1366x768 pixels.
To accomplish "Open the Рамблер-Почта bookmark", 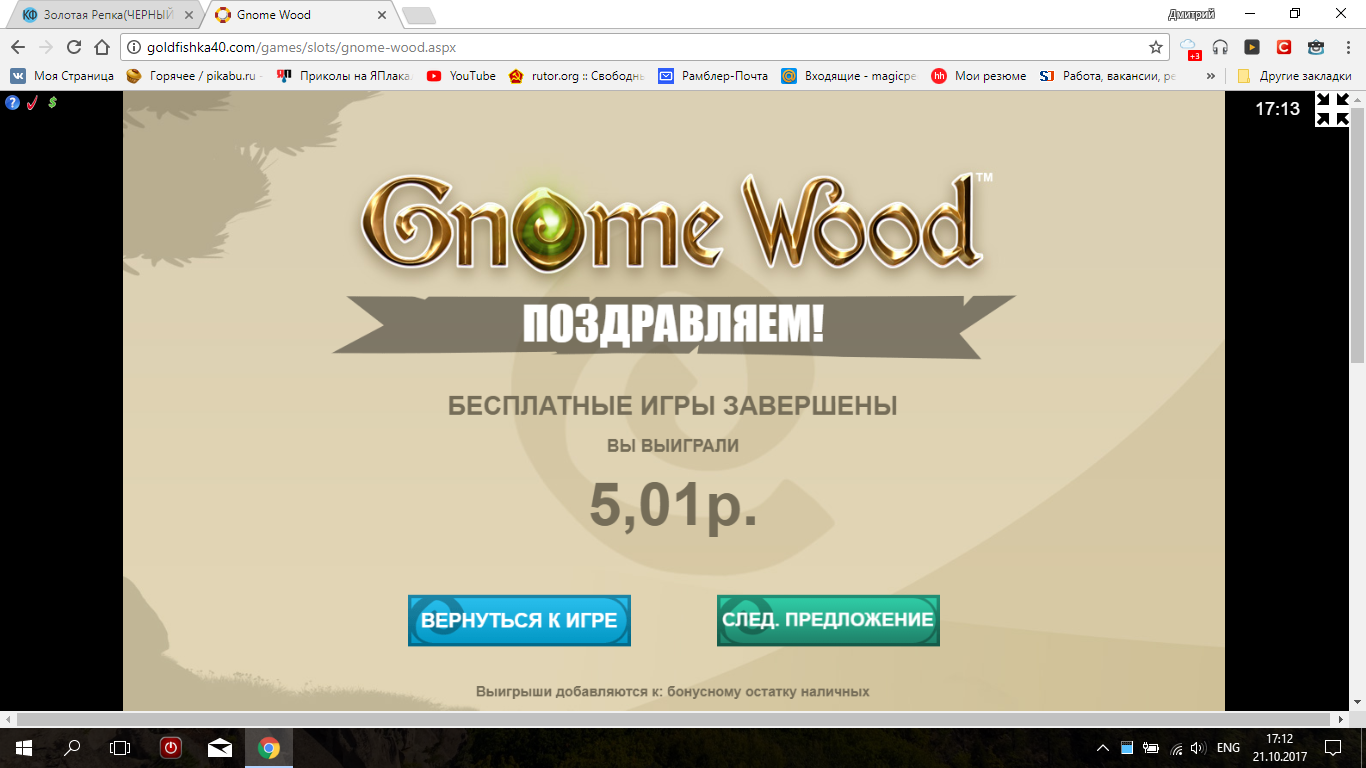I will (713, 76).
